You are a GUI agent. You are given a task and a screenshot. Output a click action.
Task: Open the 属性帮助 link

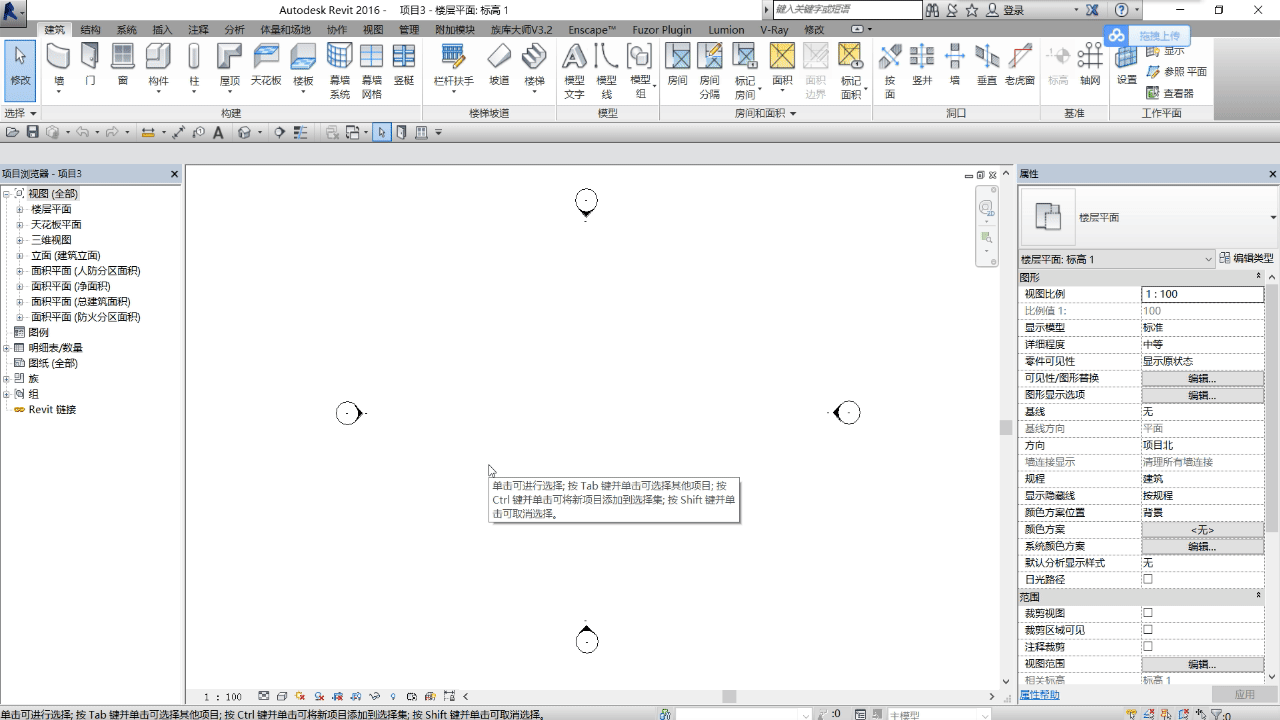tap(1039, 695)
